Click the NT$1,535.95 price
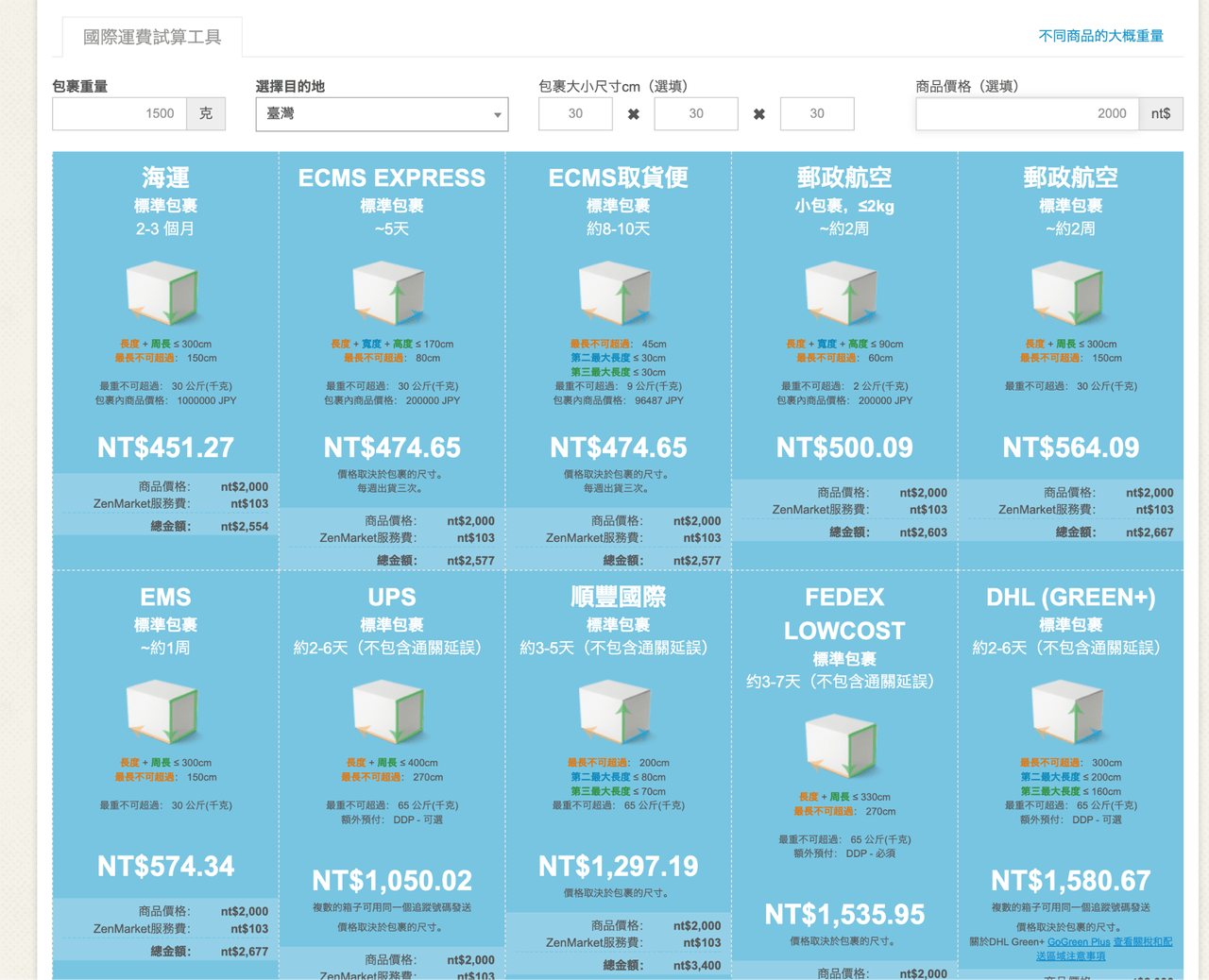This screenshot has height=980, width=1209. point(844,915)
